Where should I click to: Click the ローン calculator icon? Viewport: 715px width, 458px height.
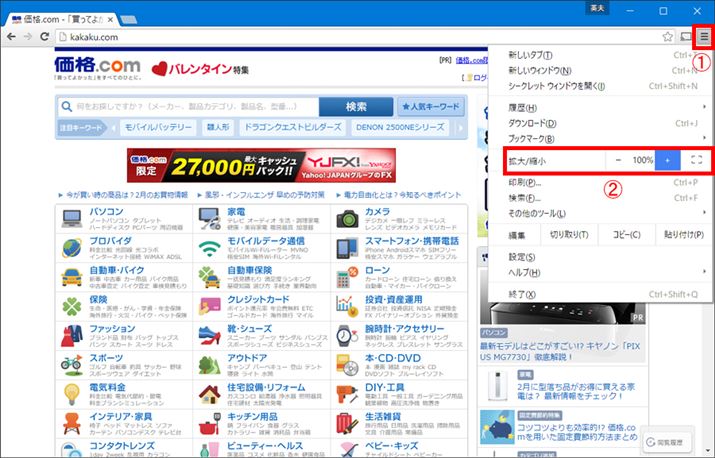pyautogui.click(x=347, y=277)
